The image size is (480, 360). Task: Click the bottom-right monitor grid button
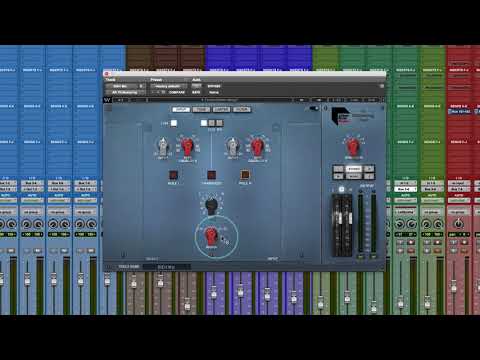[x=369, y=176]
